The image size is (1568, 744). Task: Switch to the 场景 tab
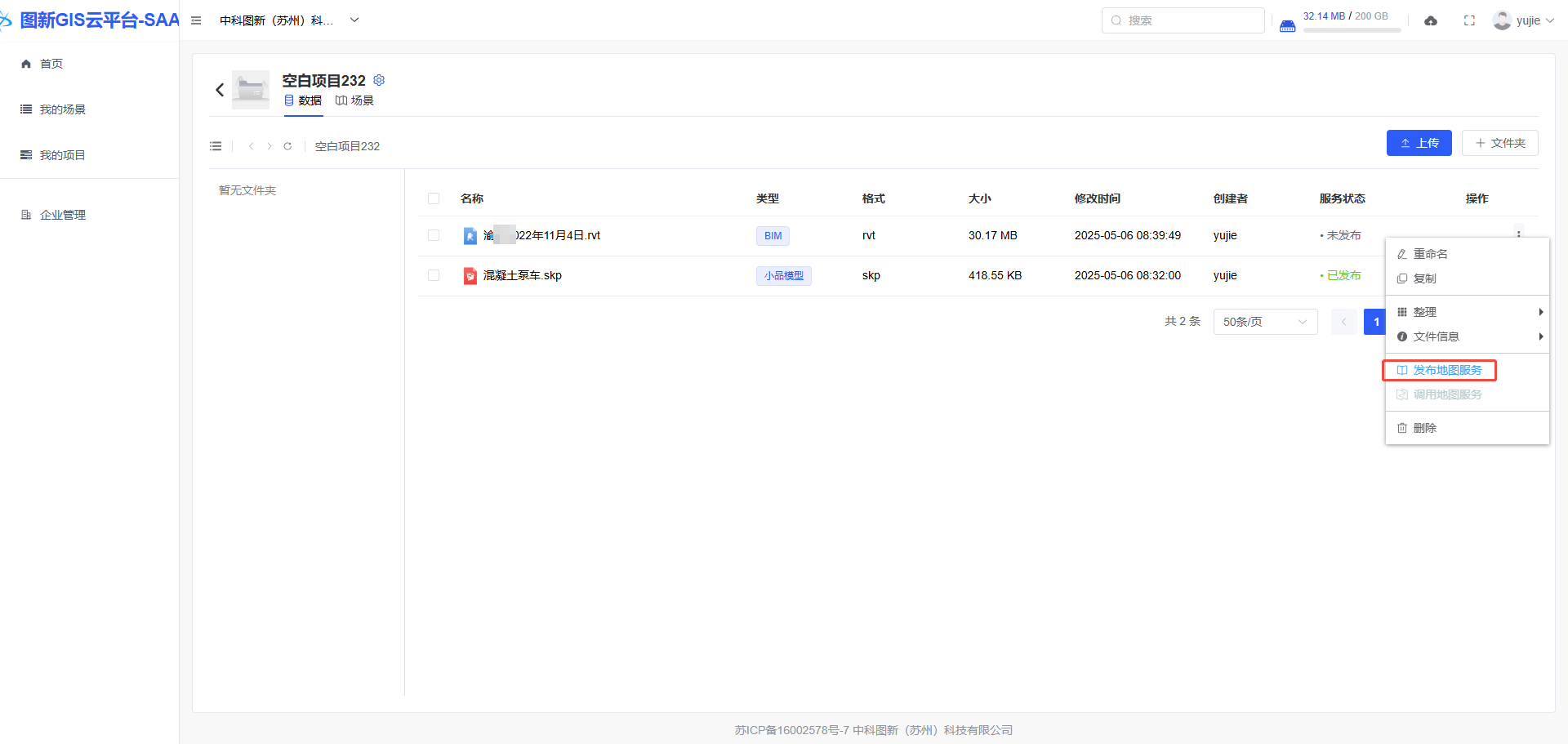point(355,100)
